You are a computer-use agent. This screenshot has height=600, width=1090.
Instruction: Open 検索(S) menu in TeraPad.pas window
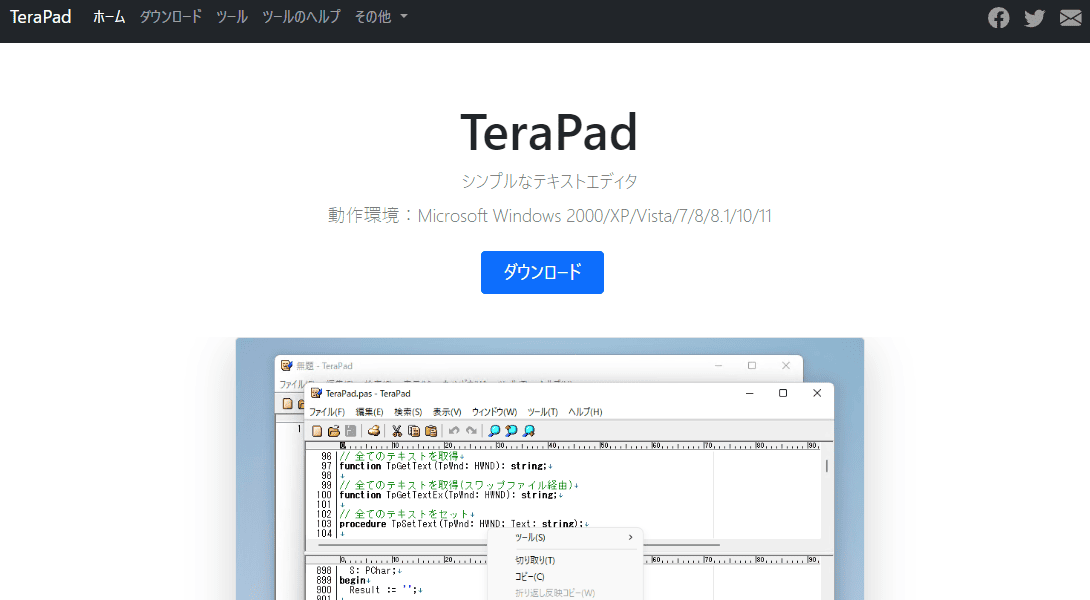tap(408, 412)
